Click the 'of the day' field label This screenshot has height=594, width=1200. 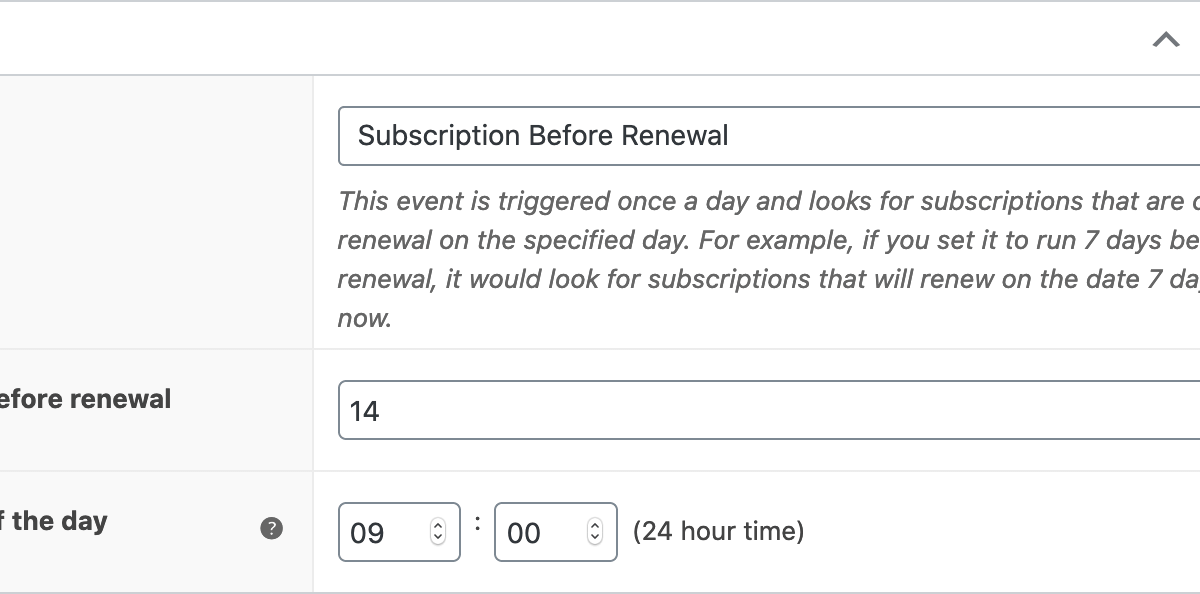coord(53,521)
